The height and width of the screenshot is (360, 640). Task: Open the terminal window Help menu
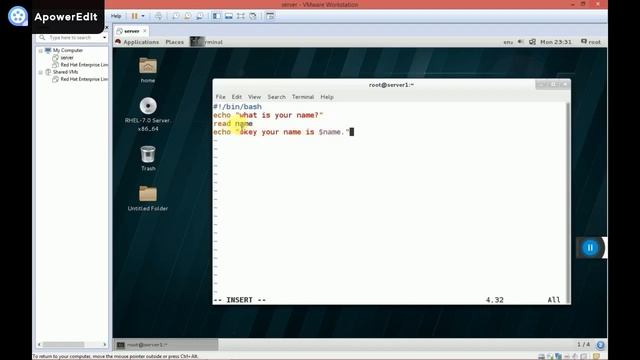point(327,97)
